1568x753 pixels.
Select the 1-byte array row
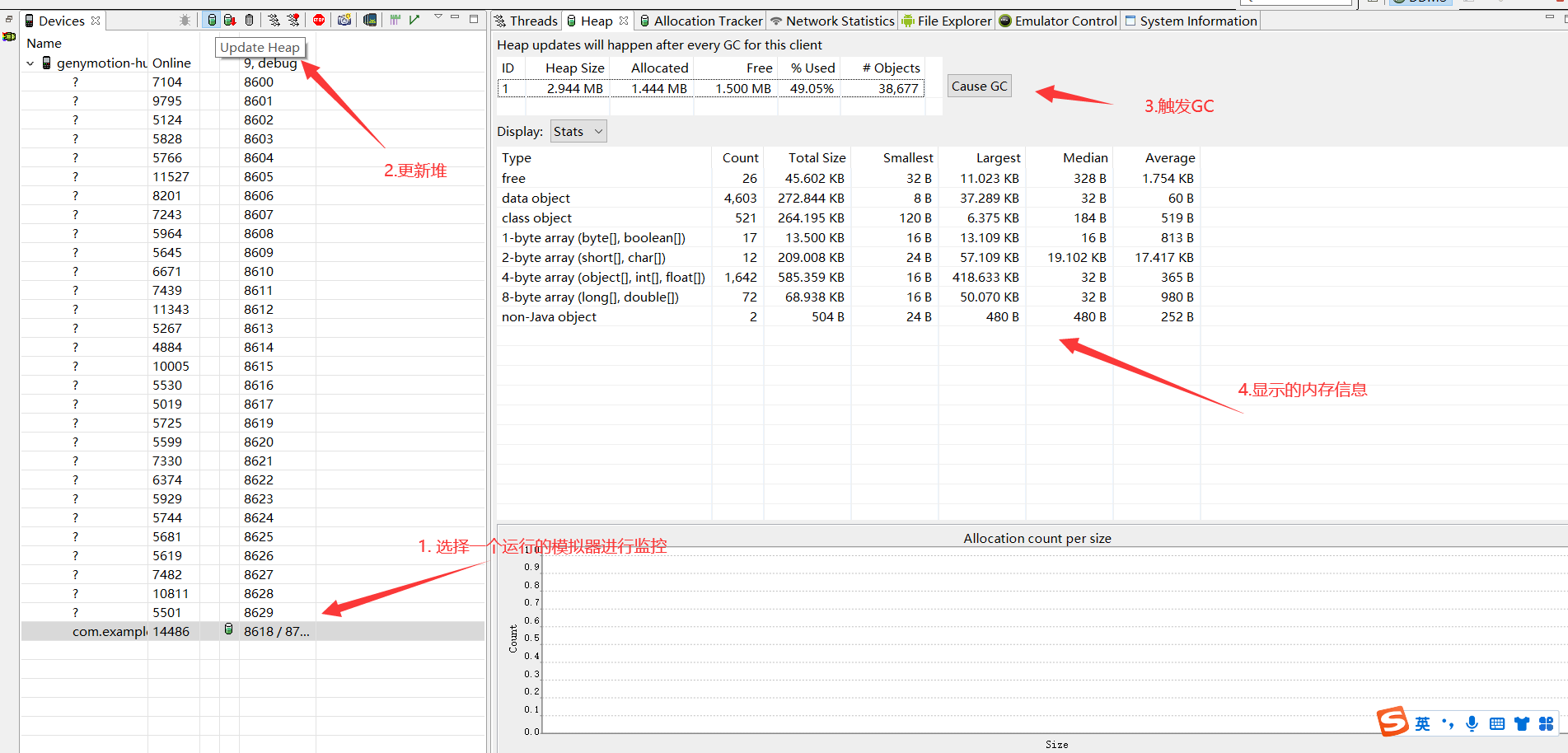click(x=848, y=238)
